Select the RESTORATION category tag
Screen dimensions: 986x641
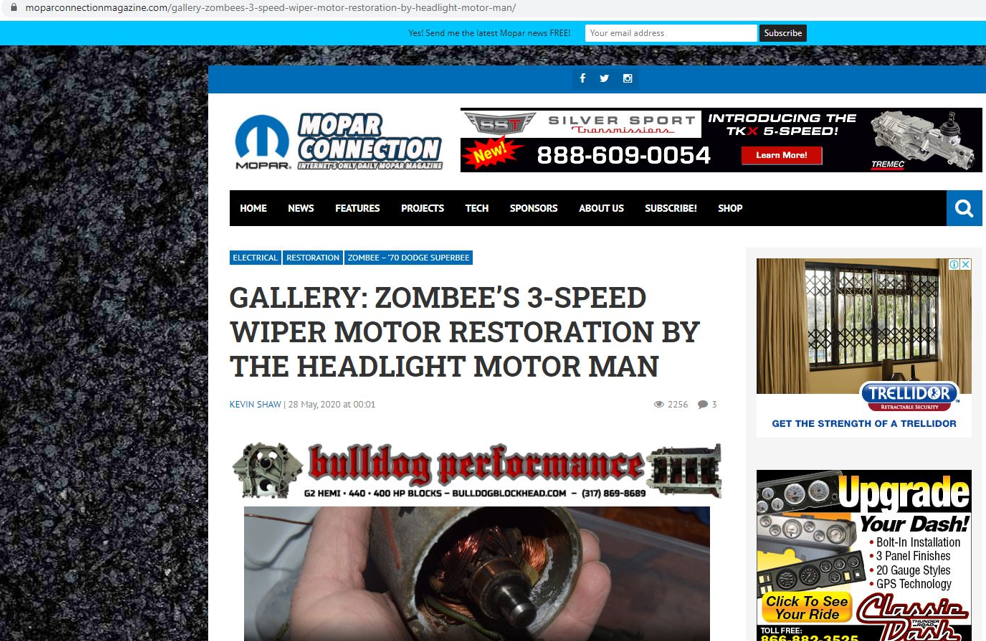click(x=313, y=257)
